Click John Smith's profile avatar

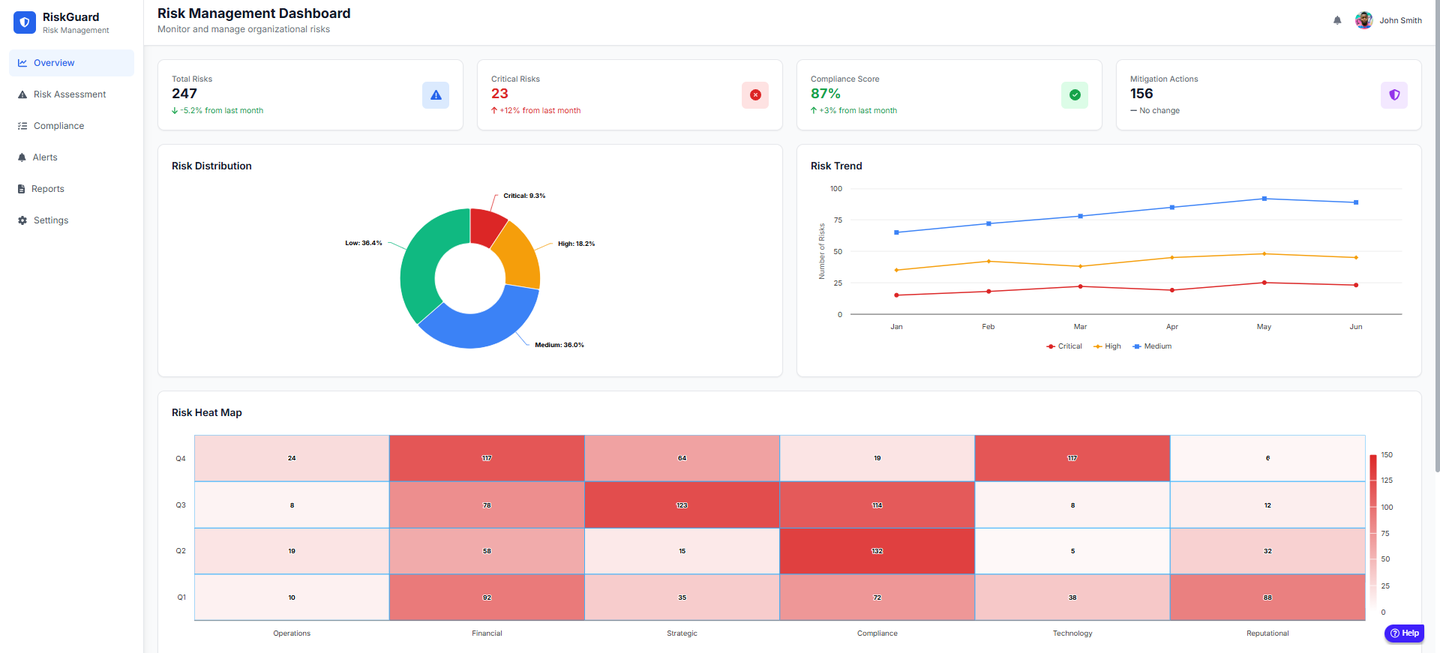(x=1363, y=20)
